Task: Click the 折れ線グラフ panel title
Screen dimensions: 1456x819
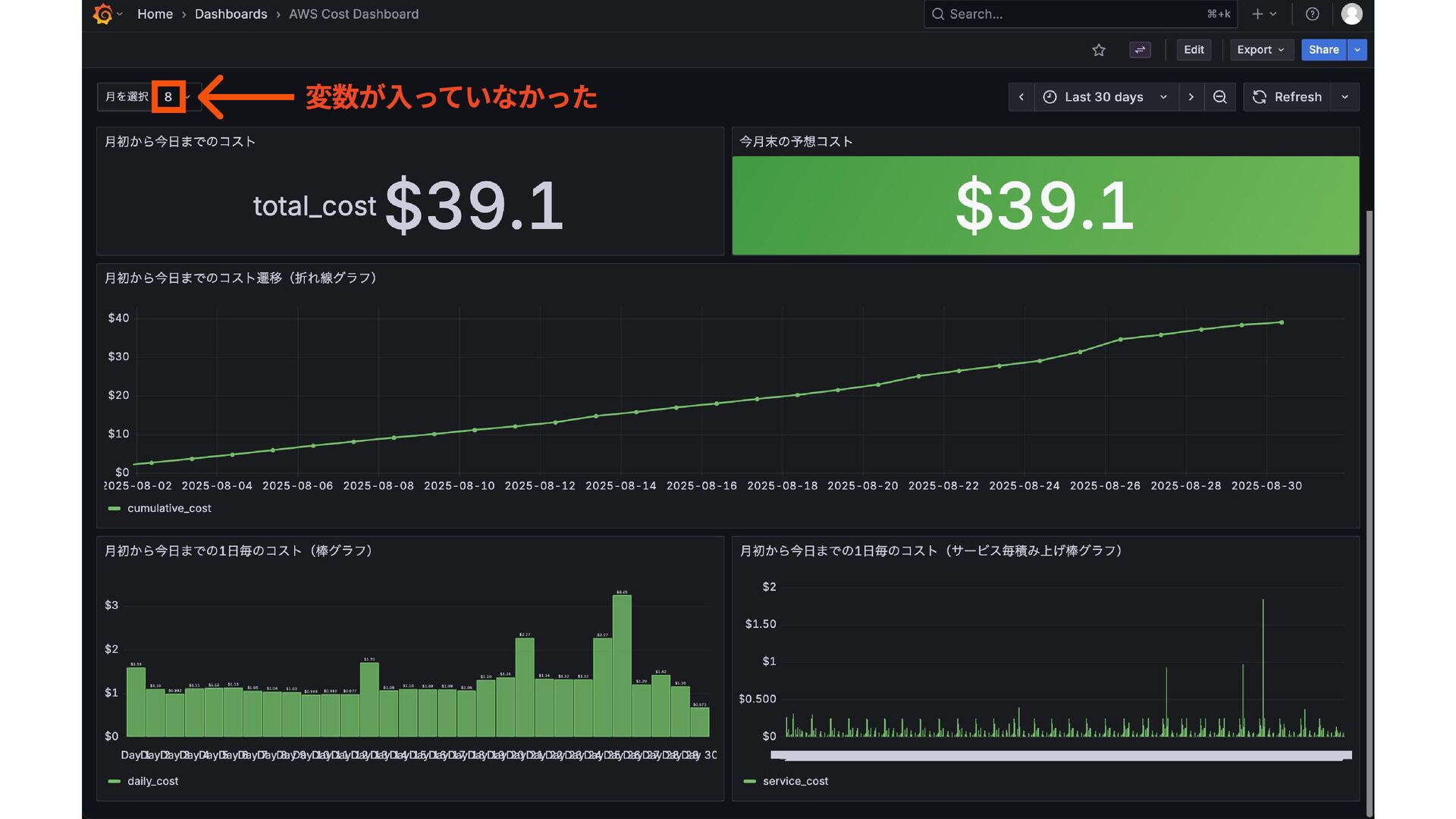Action: pos(240,278)
